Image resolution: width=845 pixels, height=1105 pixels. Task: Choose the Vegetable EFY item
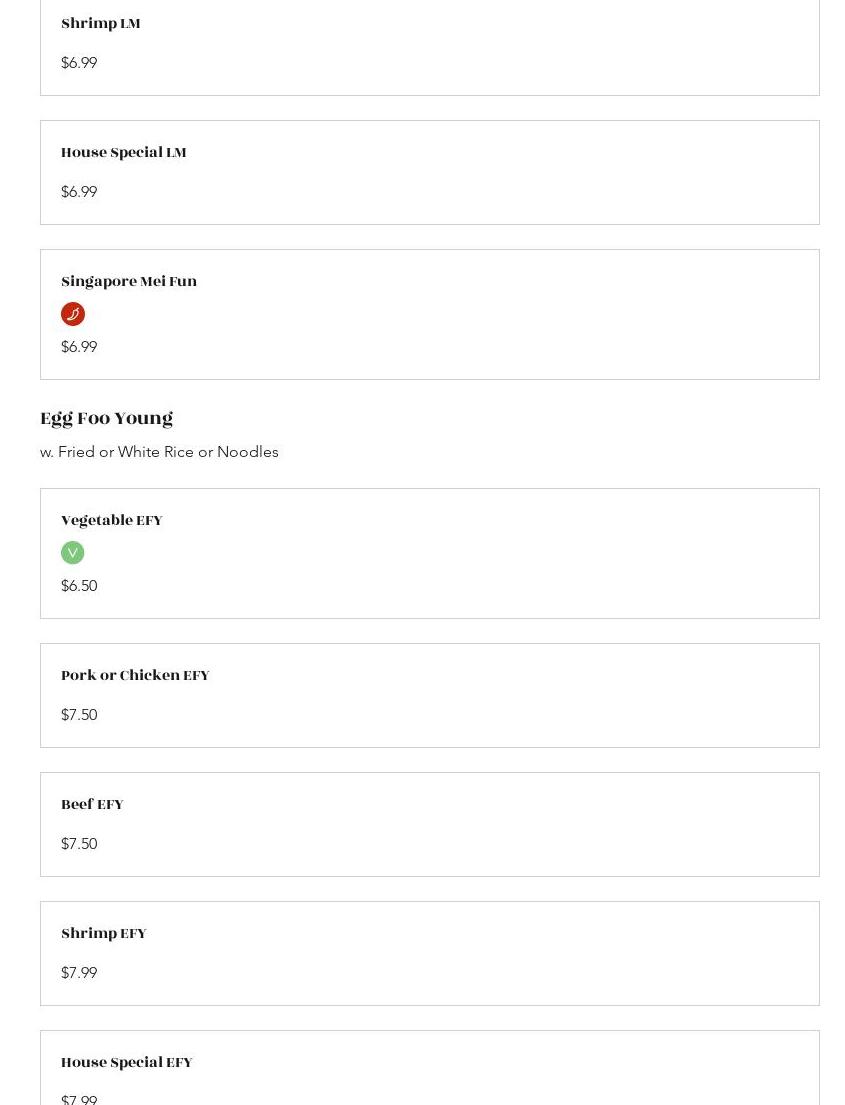tap(112, 521)
